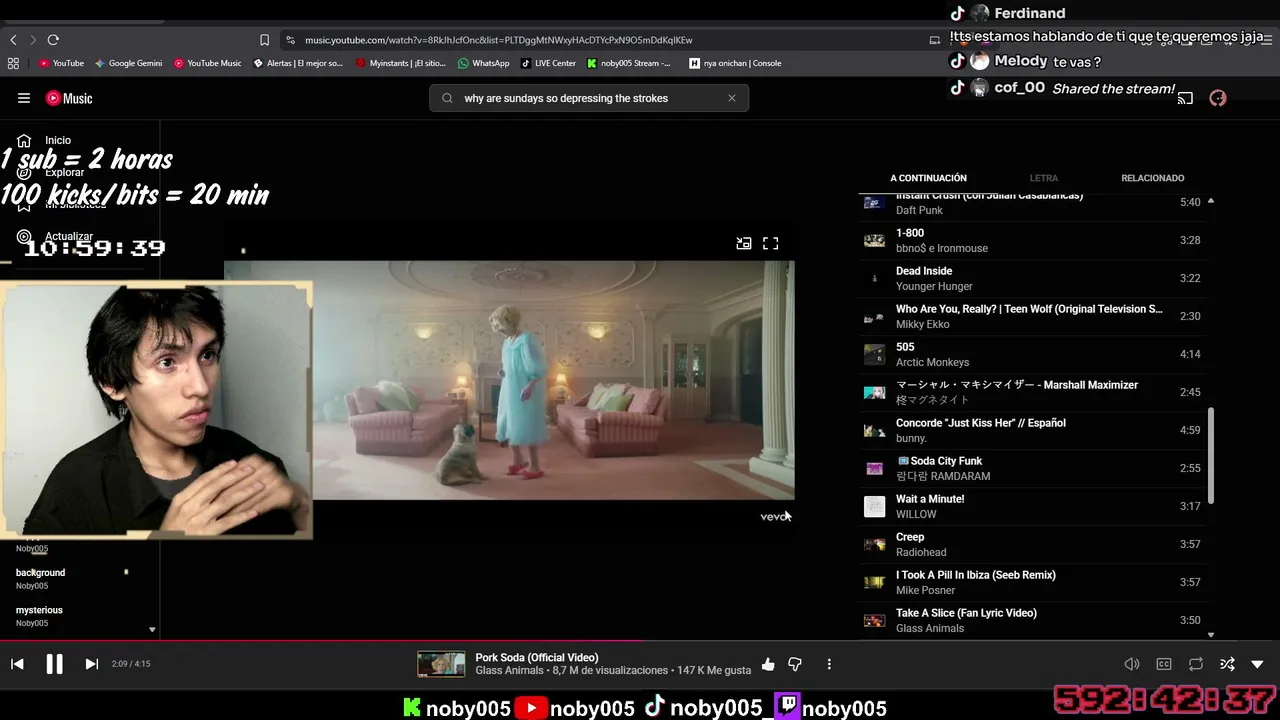This screenshot has width=1280, height=720.
Task: Go to the YouTube Music logo home
Action: pos(69,98)
